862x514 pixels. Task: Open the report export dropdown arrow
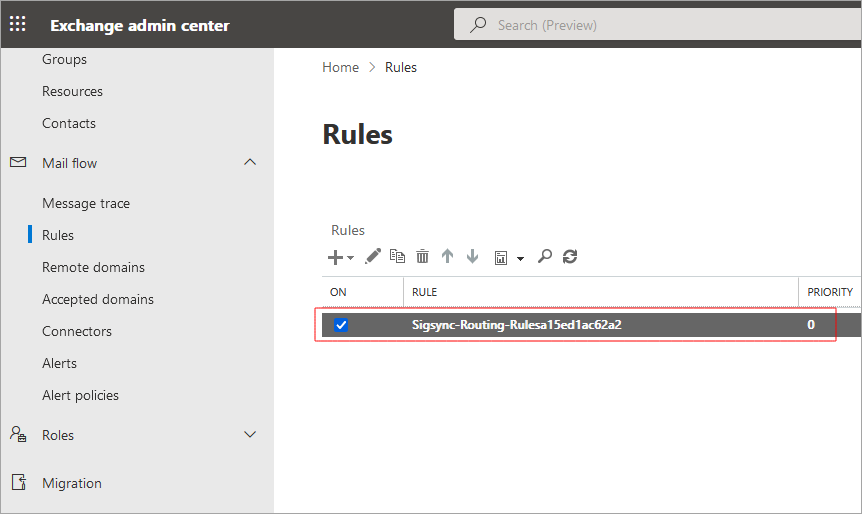[521, 258]
